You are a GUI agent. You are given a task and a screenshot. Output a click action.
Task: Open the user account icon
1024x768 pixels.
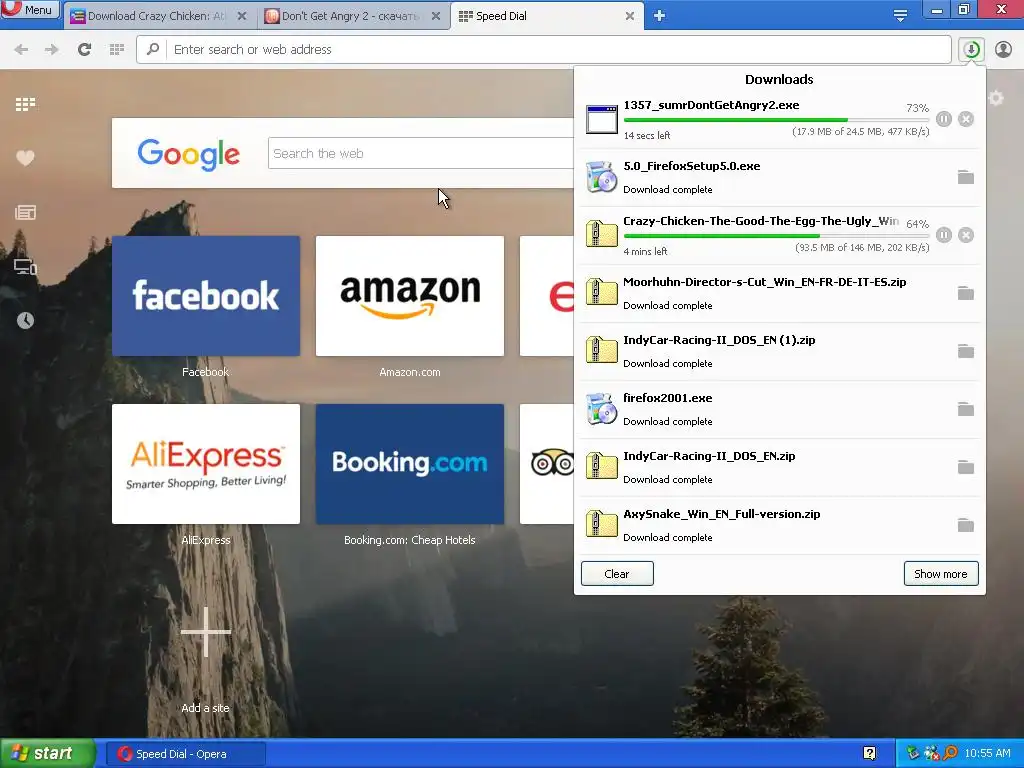[1003, 50]
